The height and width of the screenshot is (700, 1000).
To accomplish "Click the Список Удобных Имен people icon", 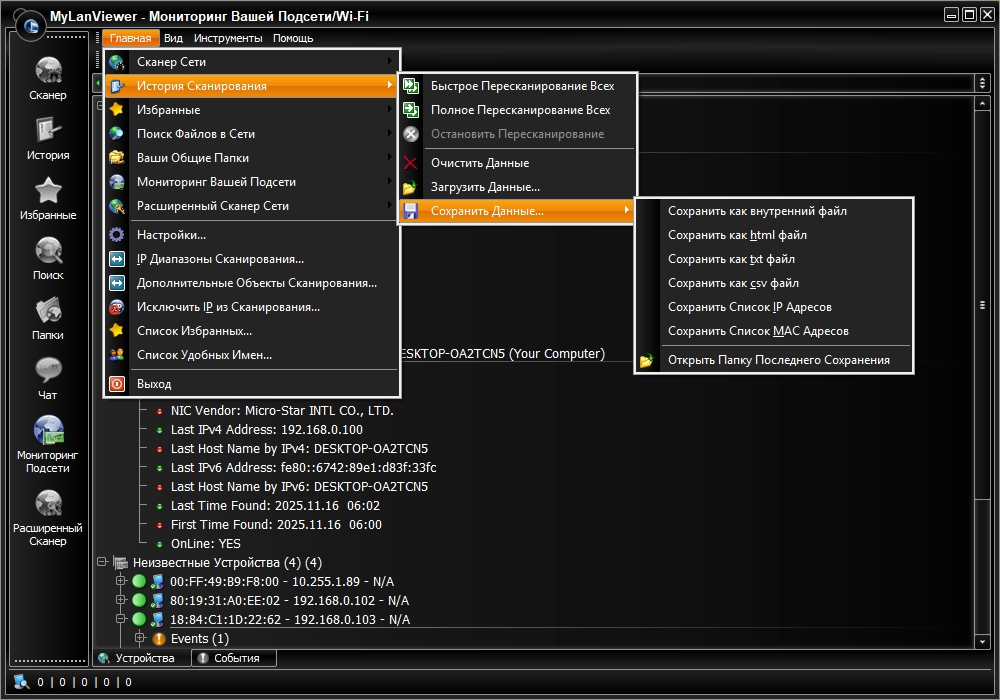I will 117,355.
